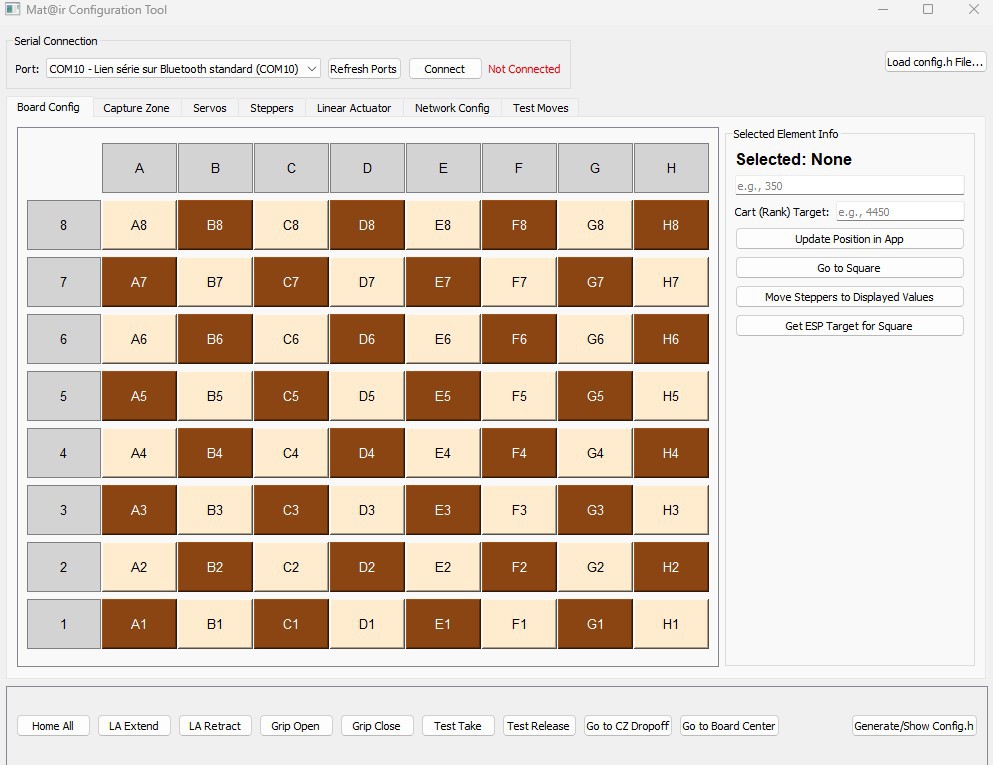
Task: Select chessboard square E4
Action: coord(443,453)
